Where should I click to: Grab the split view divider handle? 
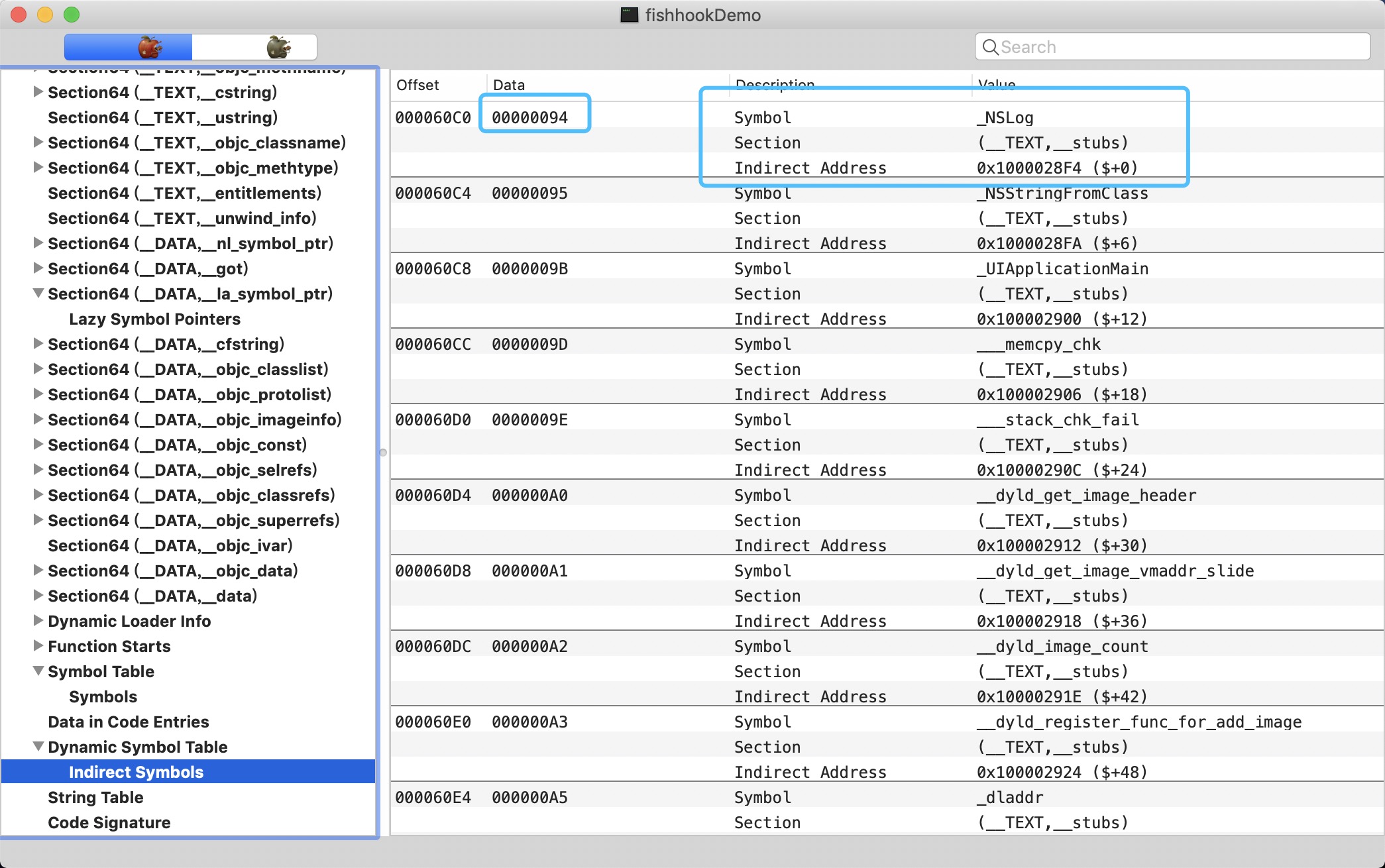383,453
